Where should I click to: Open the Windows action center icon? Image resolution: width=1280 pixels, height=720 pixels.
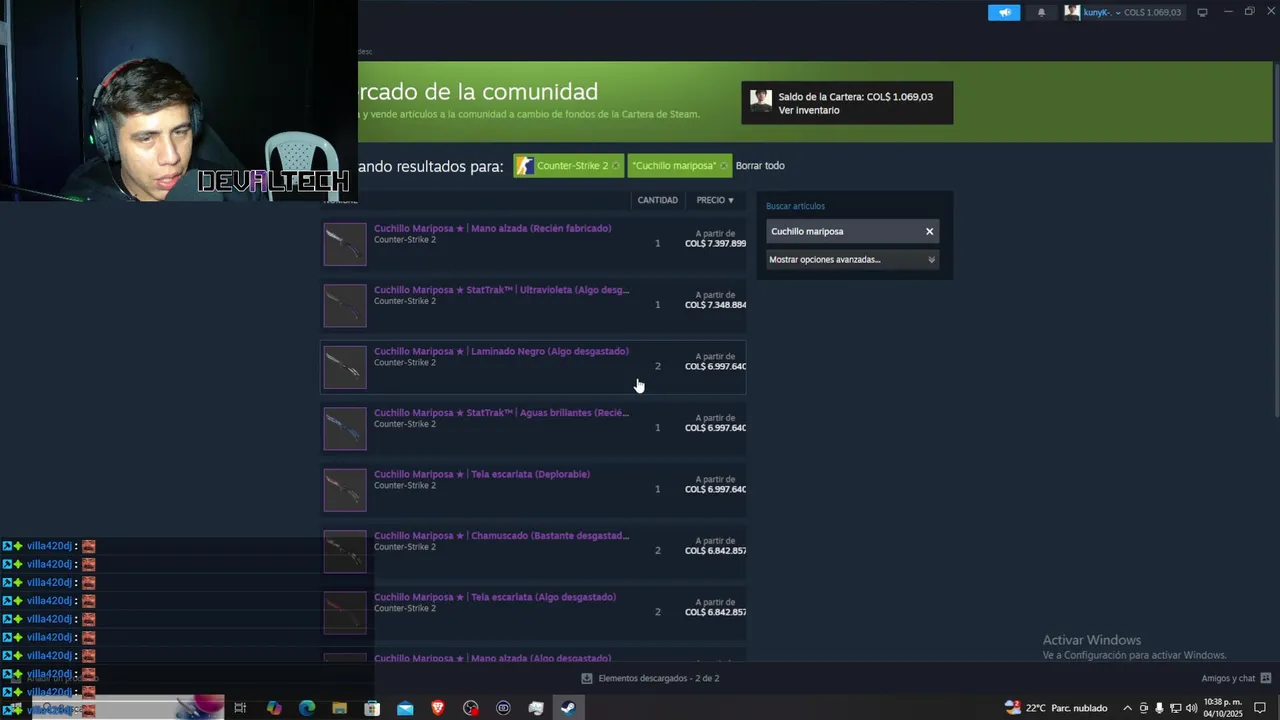pyautogui.click(x=1260, y=708)
